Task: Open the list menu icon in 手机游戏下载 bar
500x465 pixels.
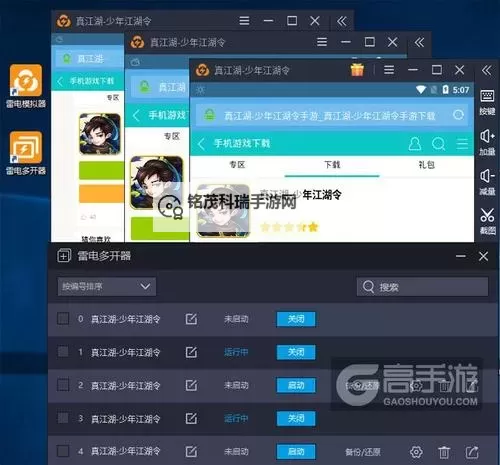Action: pyautogui.click(x=462, y=144)
